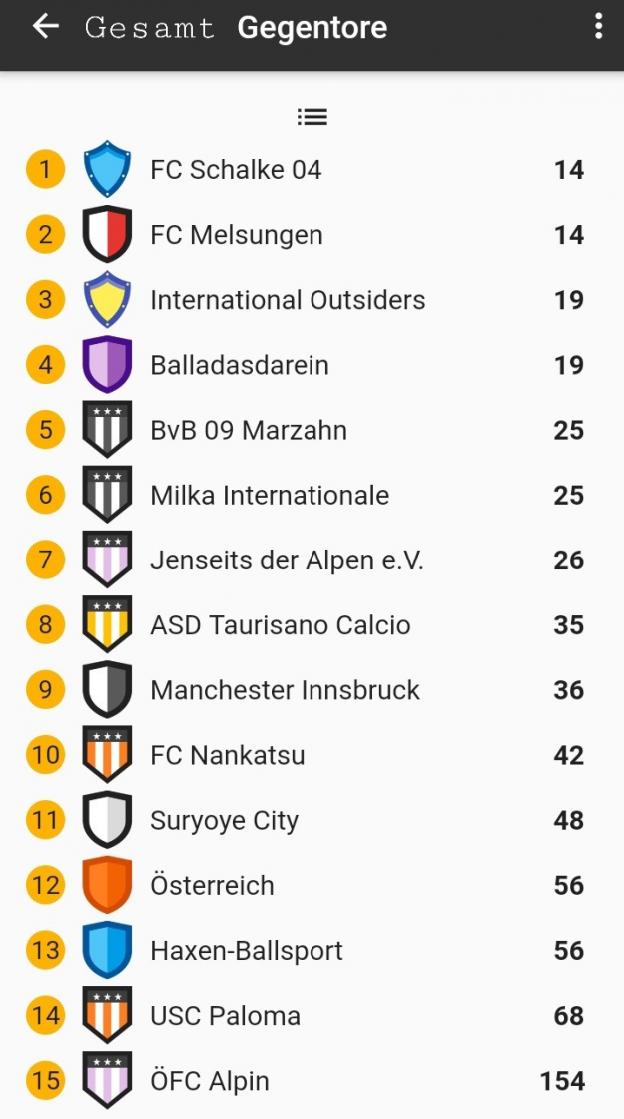624x1119 pixels.
Task: Open Milka Internationale team entry
Action: coord(269,495)
